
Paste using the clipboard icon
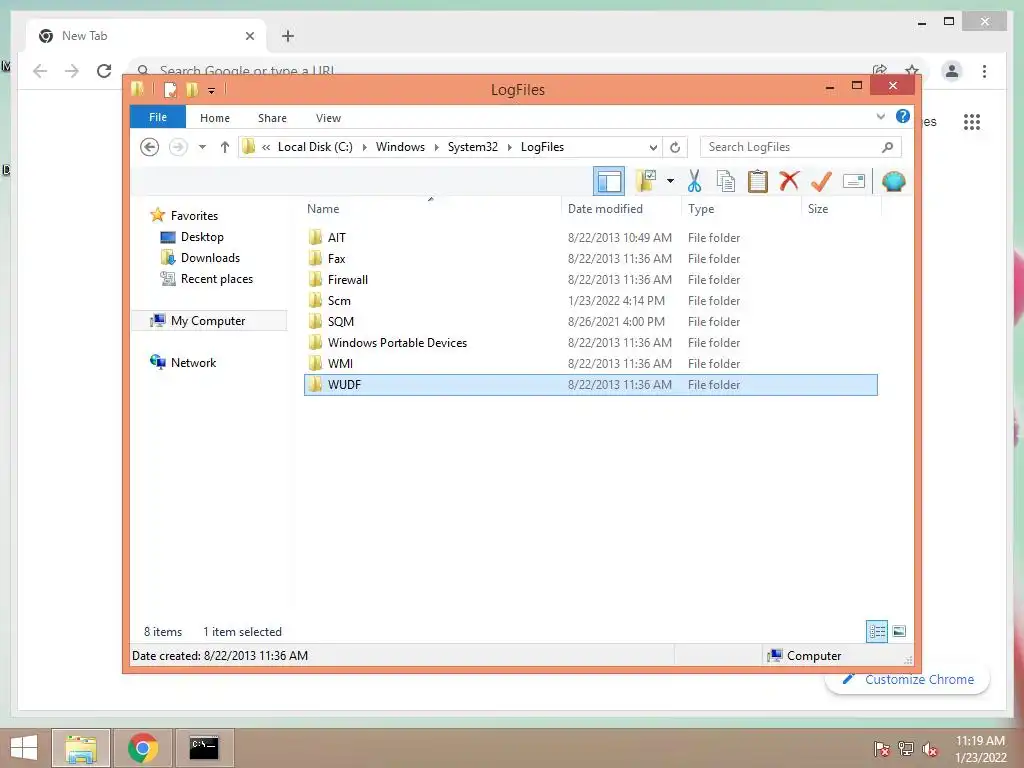pos(758,181)
